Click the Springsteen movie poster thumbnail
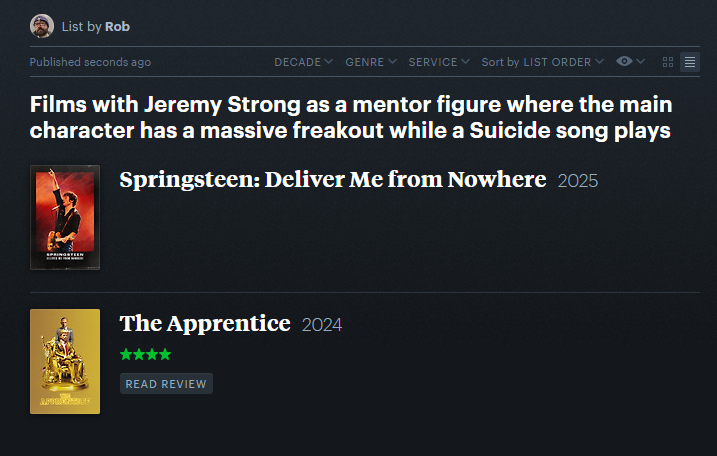The width and height of the screenshot is (717, 456). 65,217
